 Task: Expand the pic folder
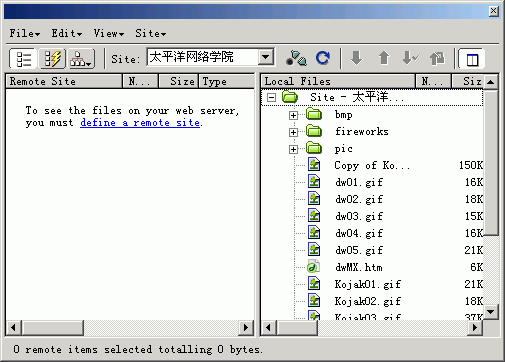pos(293,149)
